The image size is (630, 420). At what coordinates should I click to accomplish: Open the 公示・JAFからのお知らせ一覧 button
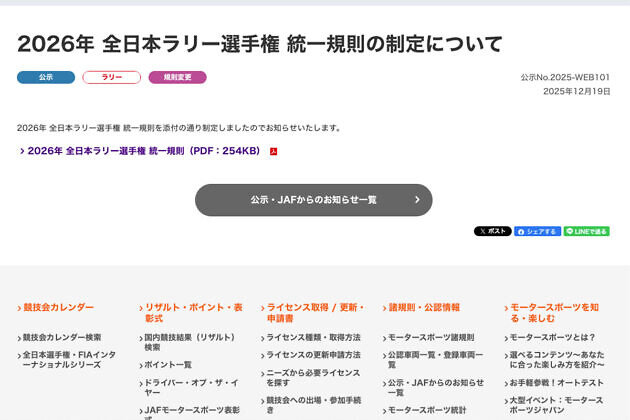pos(313,200)
